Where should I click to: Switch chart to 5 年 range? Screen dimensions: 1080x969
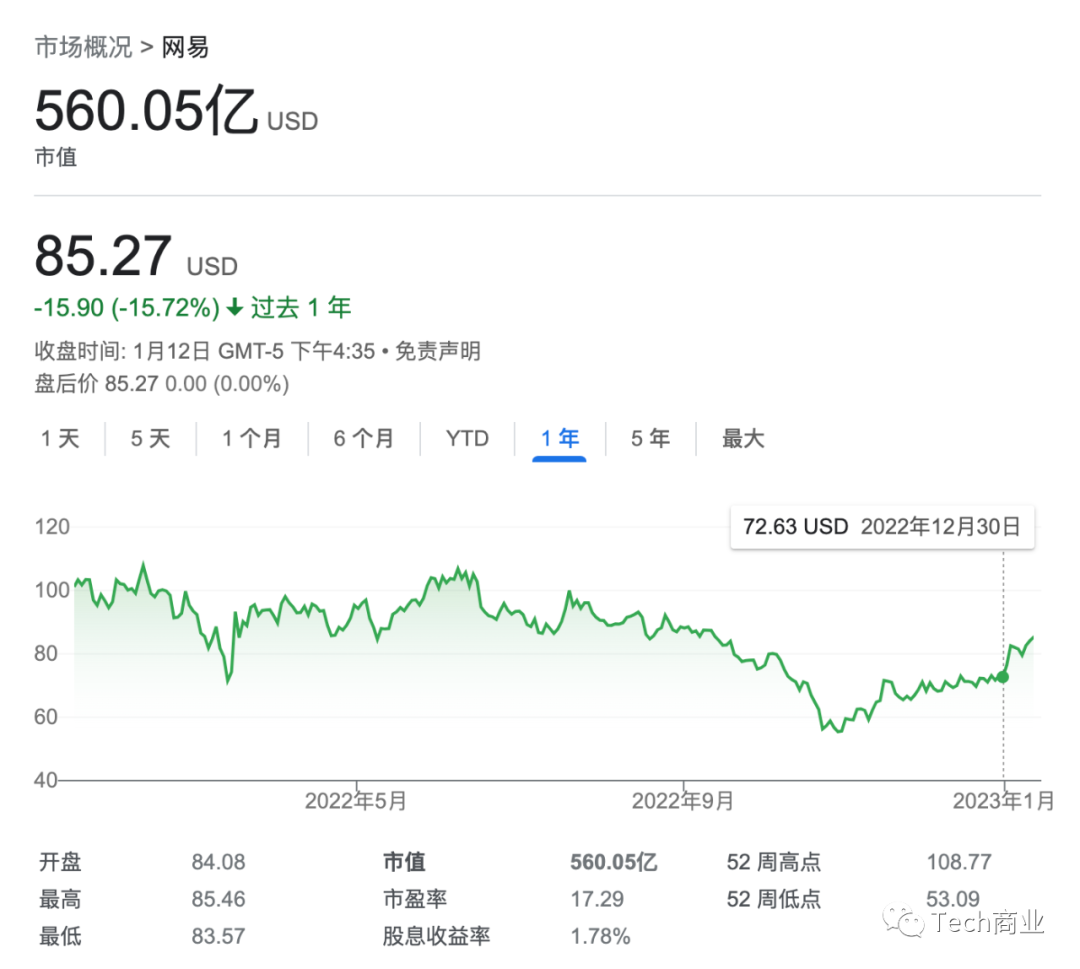pos(650,439)
